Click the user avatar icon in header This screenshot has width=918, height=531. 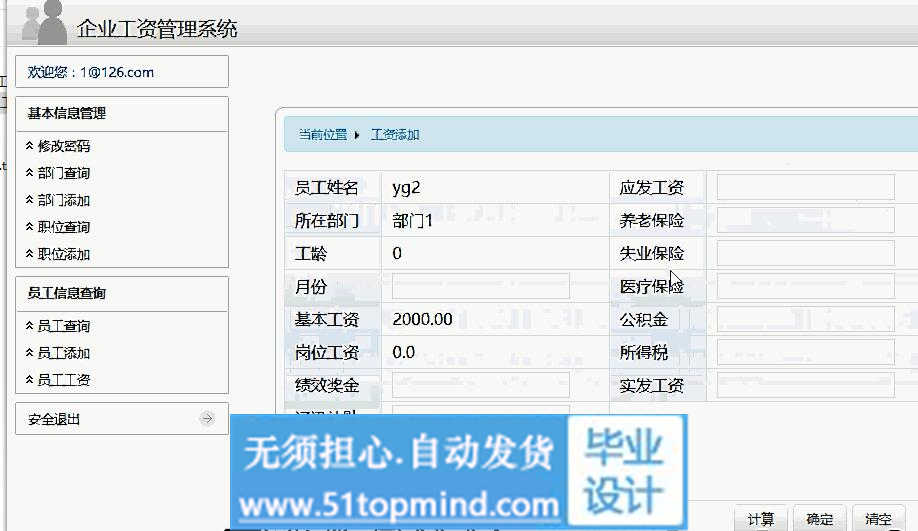click(45, 22)
